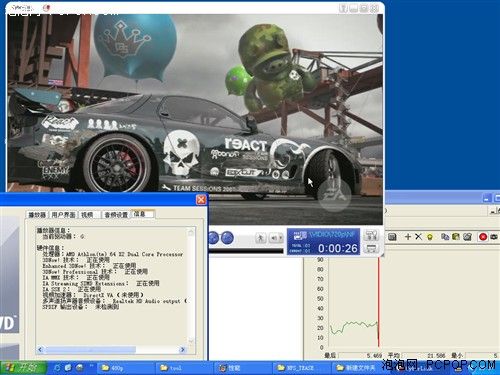This screenshot has width=500, height=375.
Task: Expand the quick launch chevron
Action: tap(91, 366)
